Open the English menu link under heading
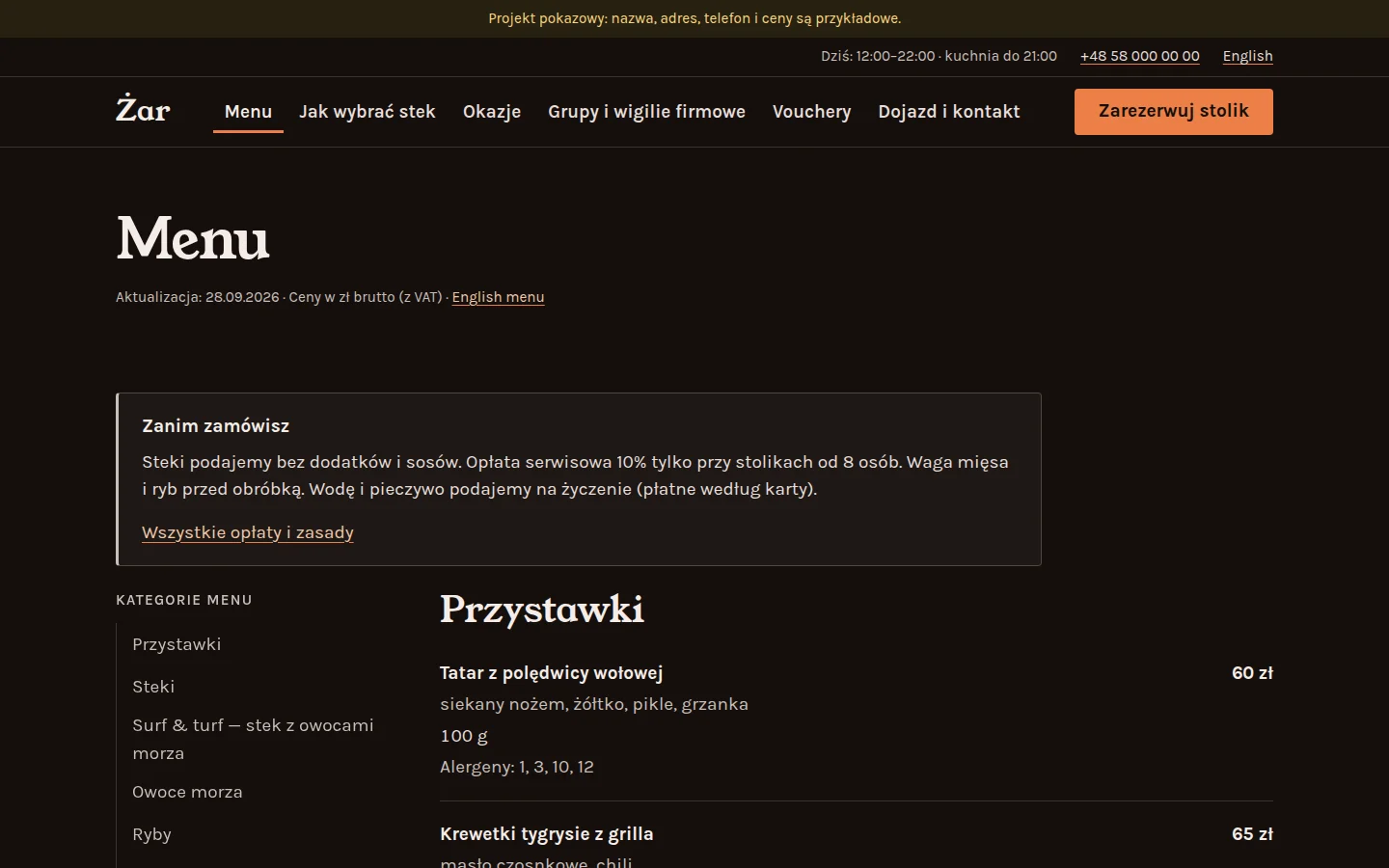Viewport: 1389px width, 868px height. click(x=498, y=297)
